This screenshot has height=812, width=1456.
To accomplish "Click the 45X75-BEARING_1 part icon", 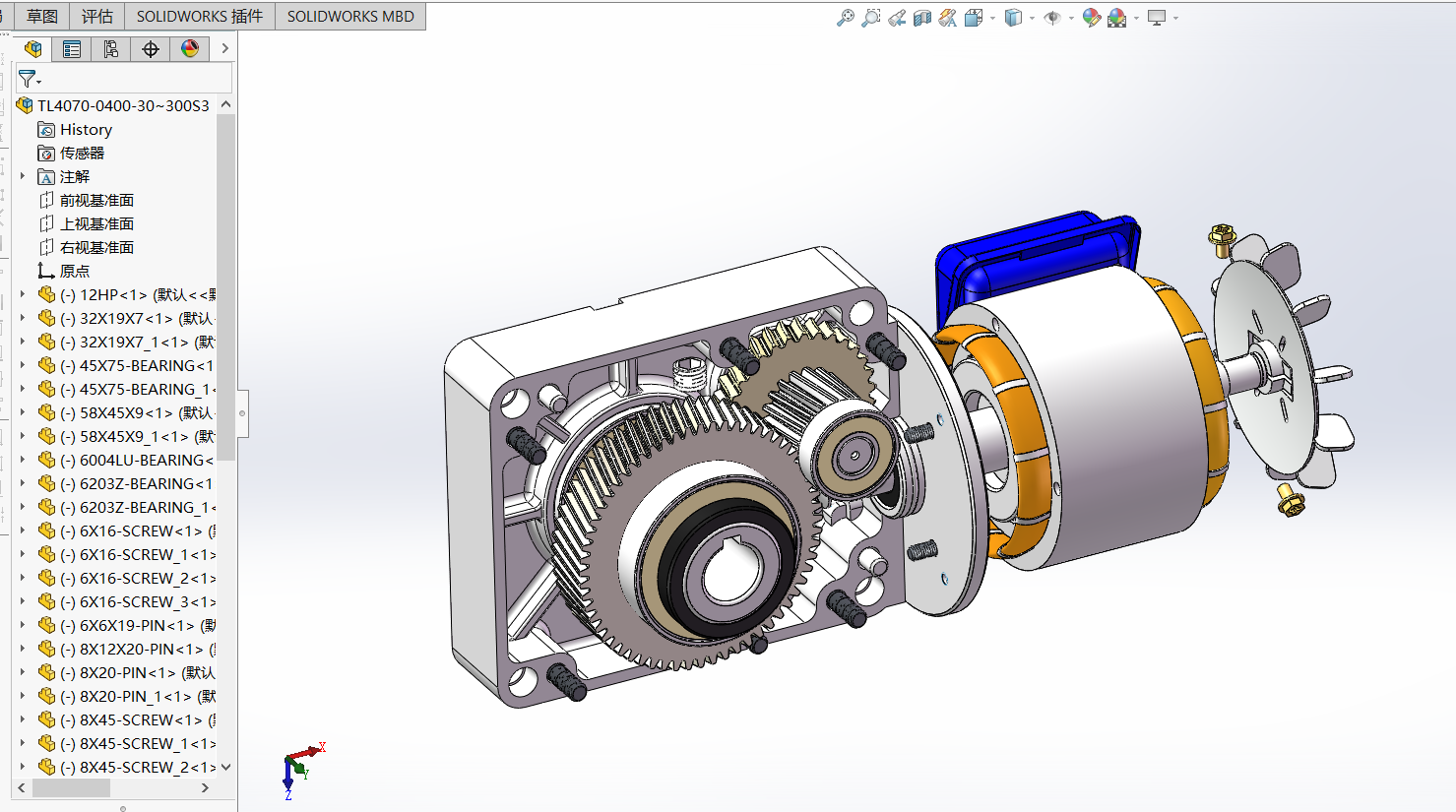I will (x=46, y=389).
